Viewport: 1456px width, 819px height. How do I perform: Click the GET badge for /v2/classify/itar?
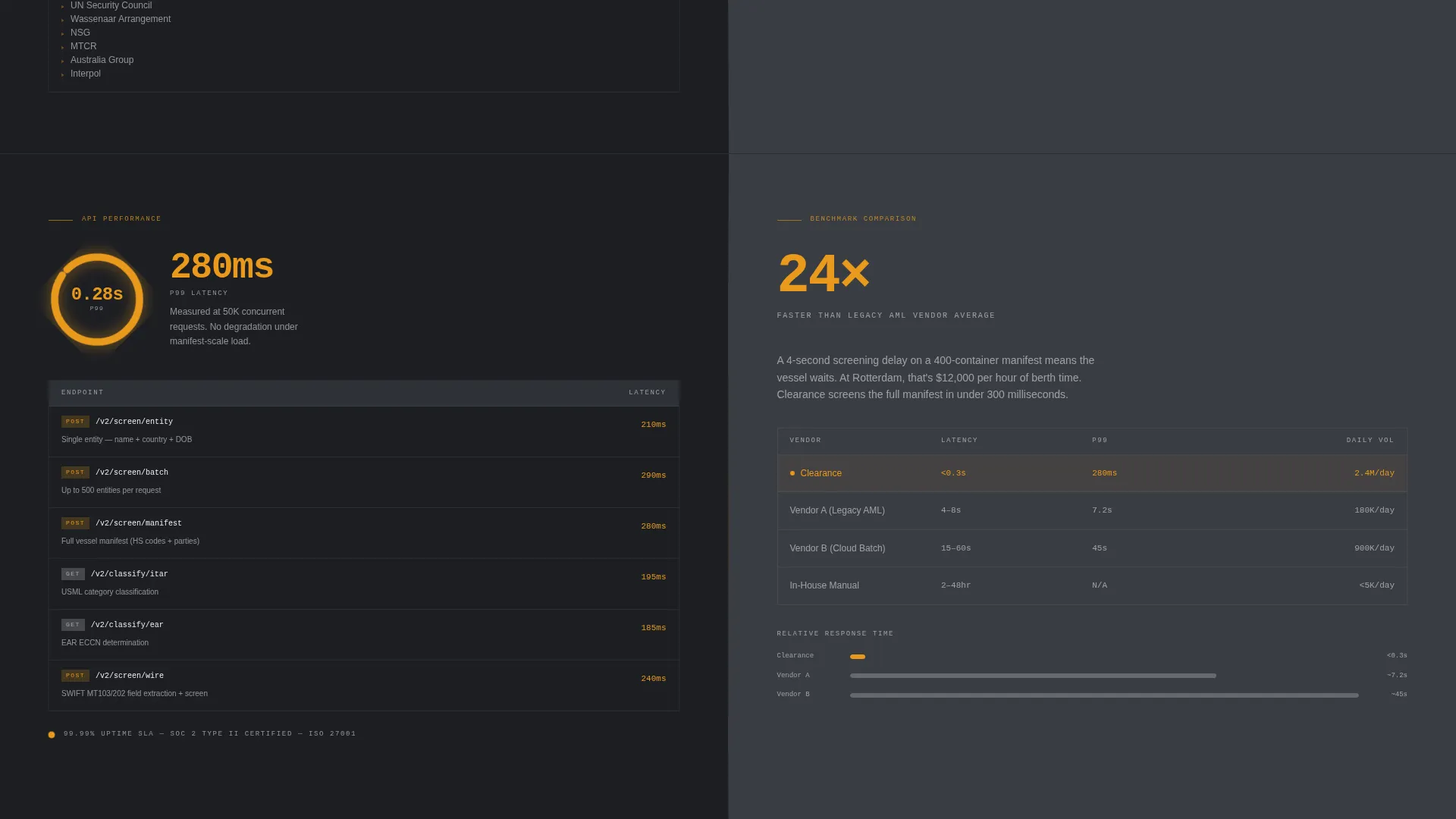pyautogui.click(x=73, y=574)
